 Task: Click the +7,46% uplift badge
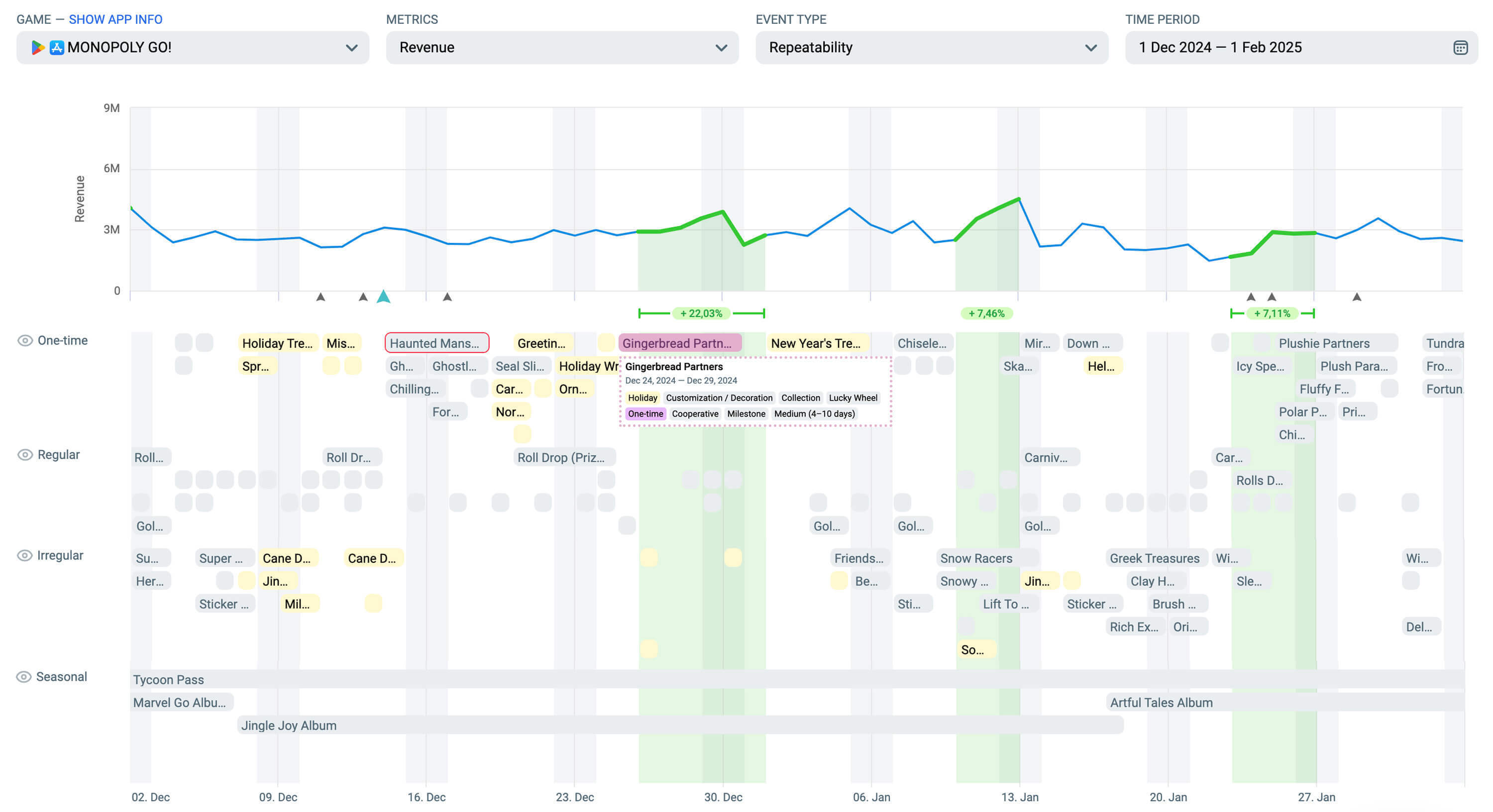(986, 313)
